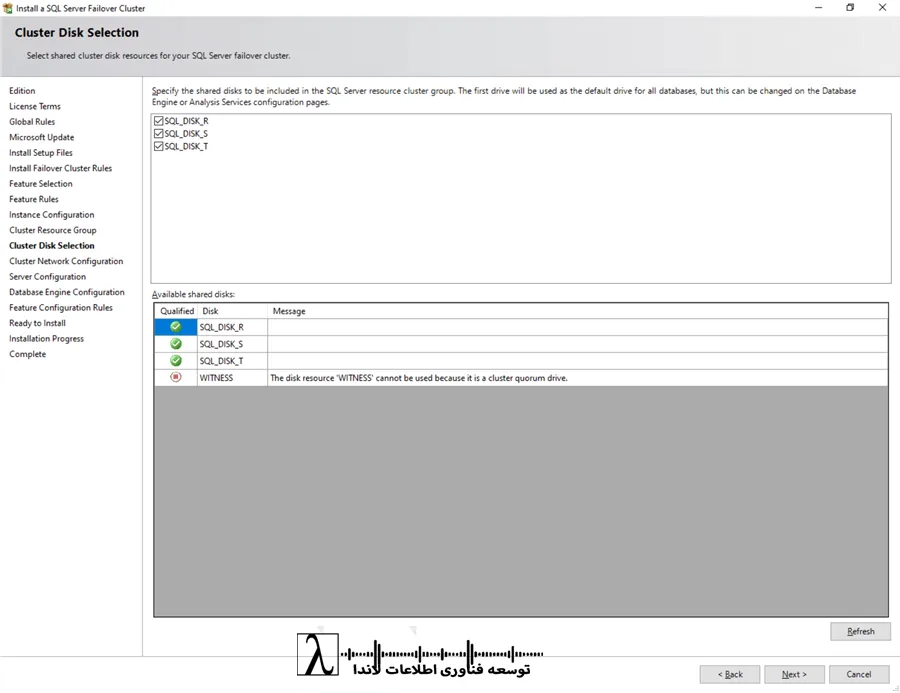Proceed with the Next button
The width and height of the screenshot is (900, 693).
(x=794, y=674)
